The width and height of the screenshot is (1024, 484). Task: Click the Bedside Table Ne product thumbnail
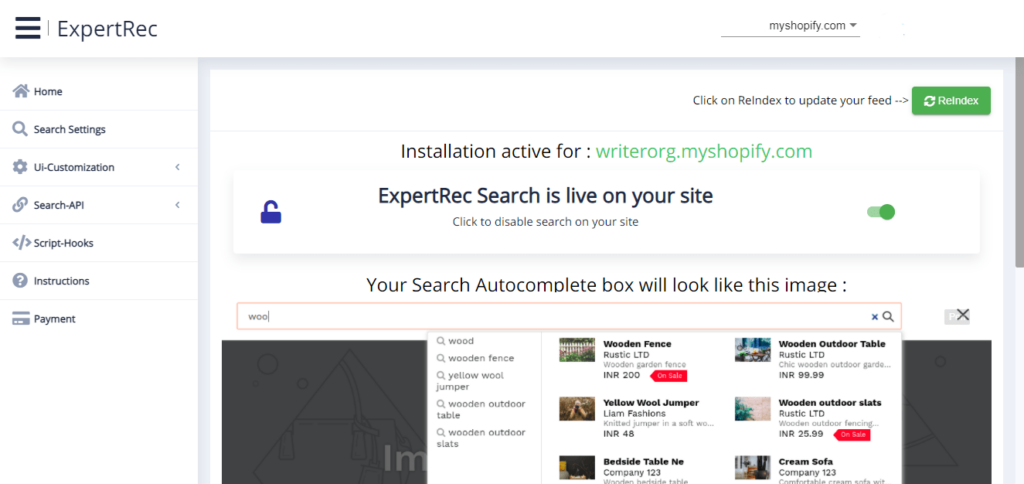click(x=577, y=468)
